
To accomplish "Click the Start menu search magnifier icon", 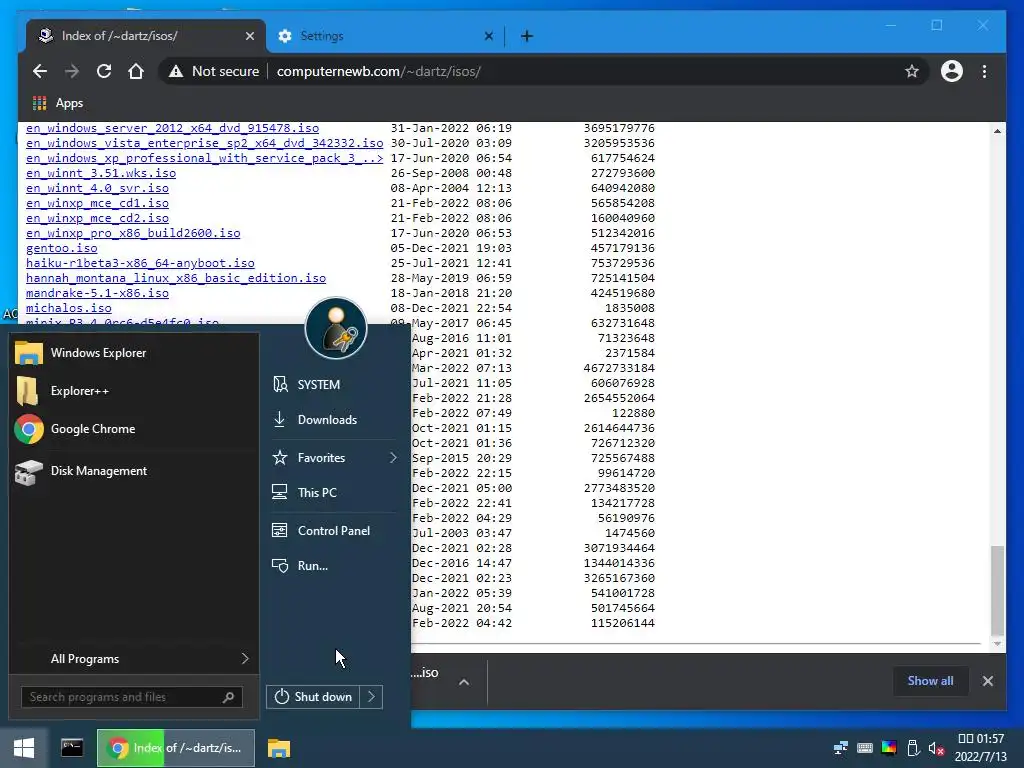I will pos(228,697).
